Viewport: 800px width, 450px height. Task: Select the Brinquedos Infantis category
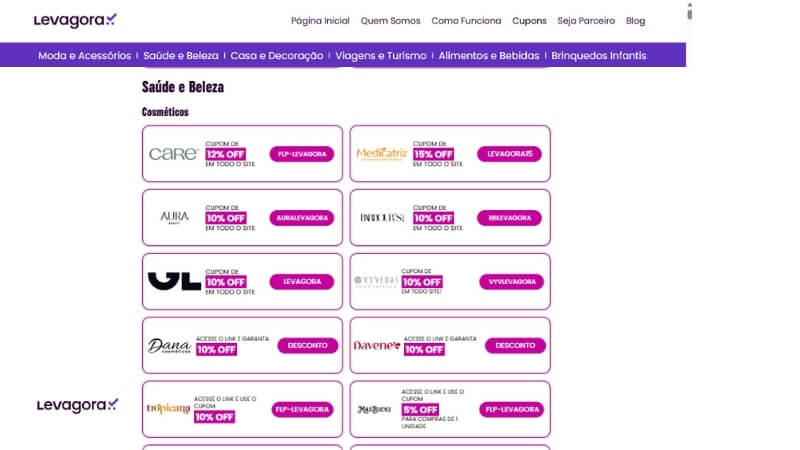(x=598, y=56)
